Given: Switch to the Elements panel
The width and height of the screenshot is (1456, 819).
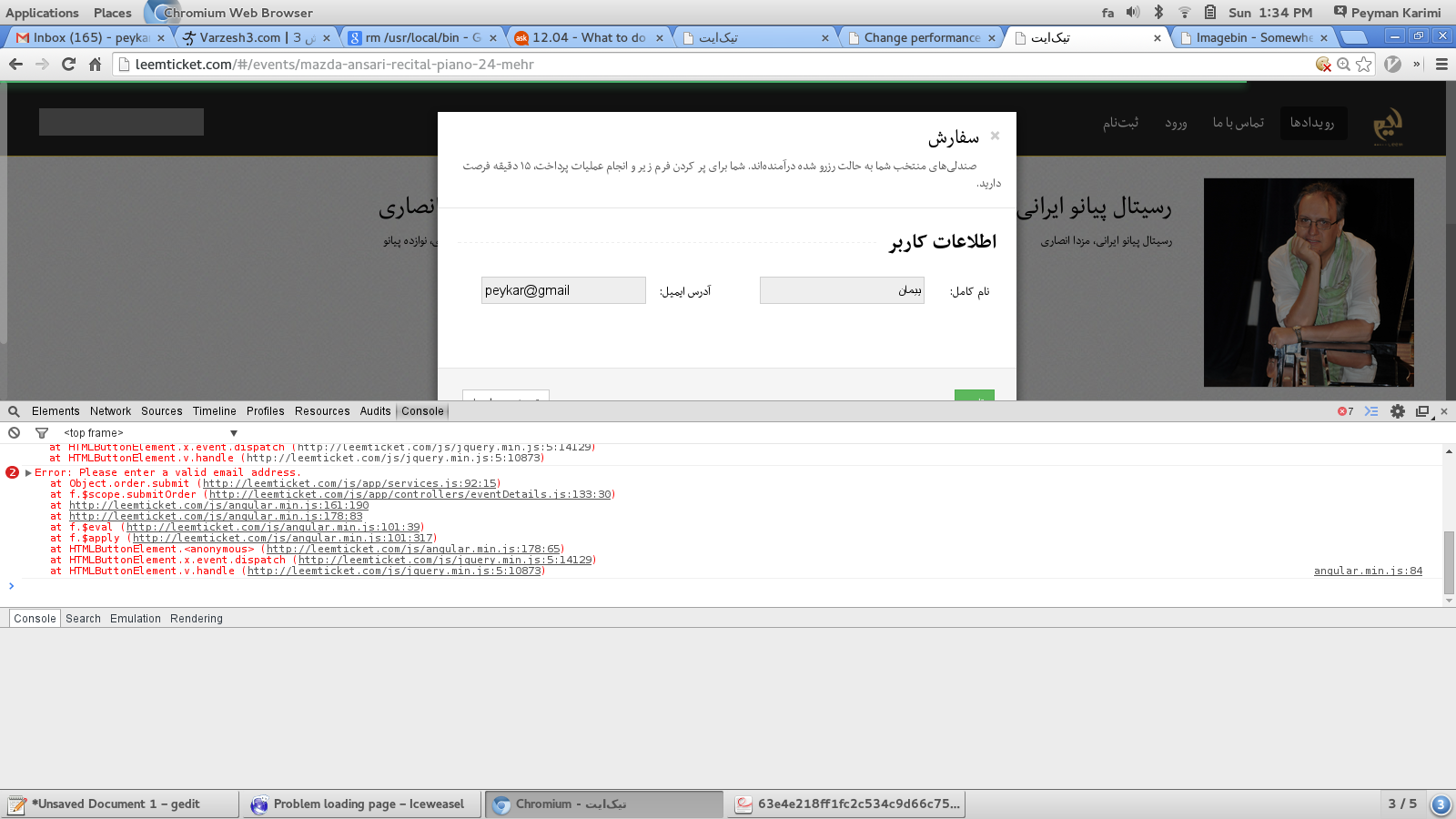Looking at the screenshot, I should [56, 411].
